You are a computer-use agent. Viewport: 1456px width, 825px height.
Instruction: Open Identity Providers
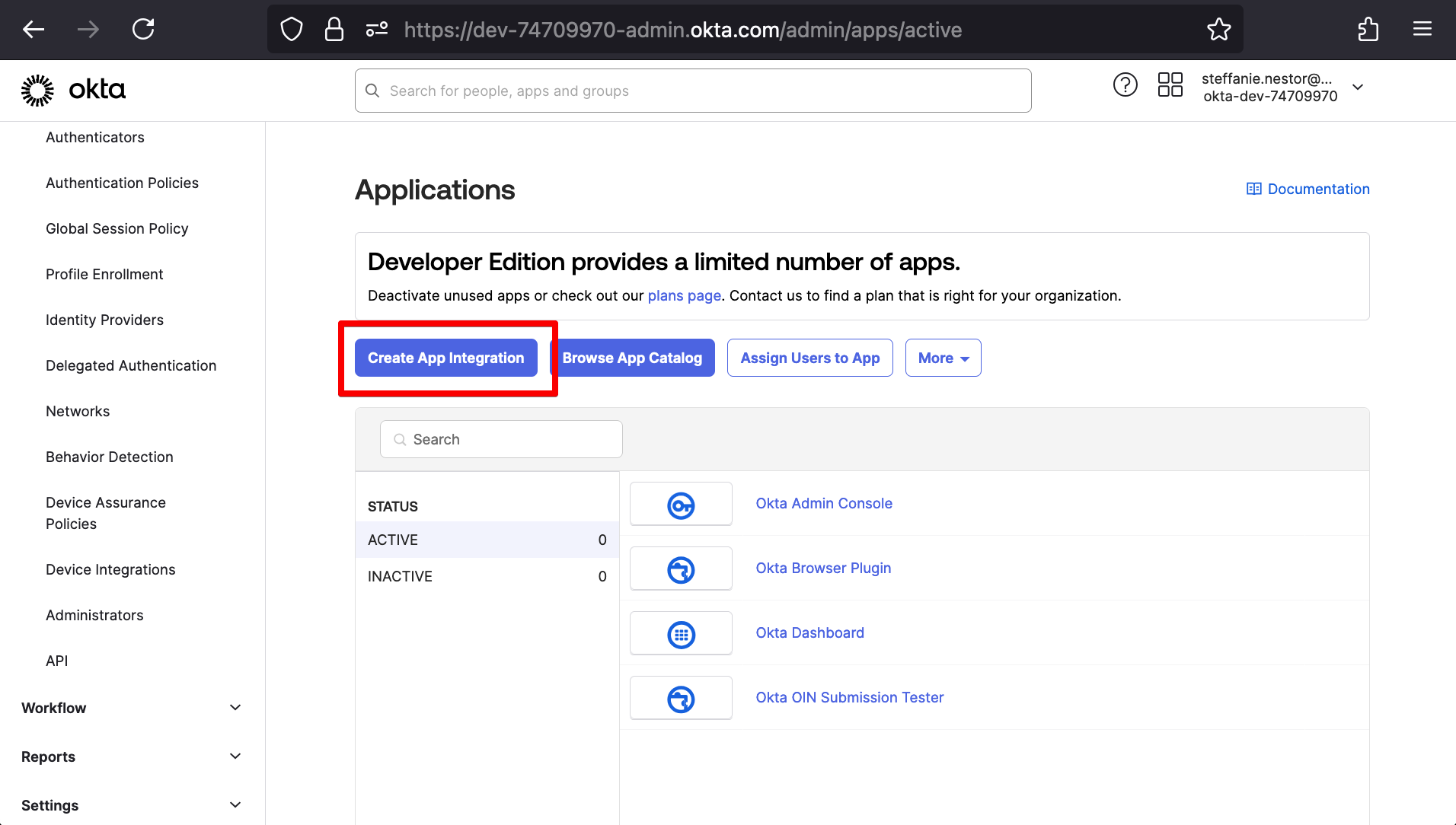click(104, 320)
